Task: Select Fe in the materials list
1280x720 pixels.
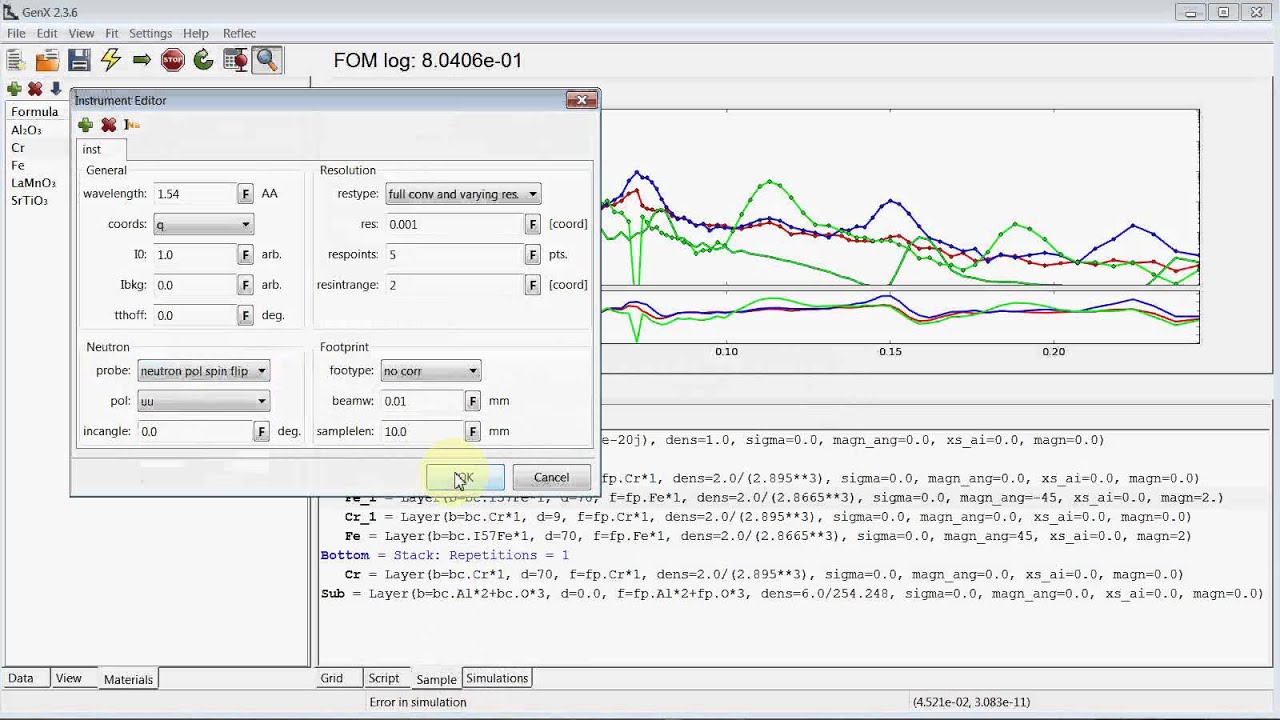Action: (x=18, y=166)
